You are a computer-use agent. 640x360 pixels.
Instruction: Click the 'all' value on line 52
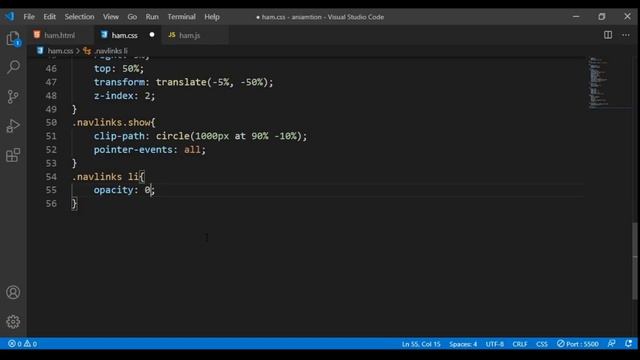192,149
